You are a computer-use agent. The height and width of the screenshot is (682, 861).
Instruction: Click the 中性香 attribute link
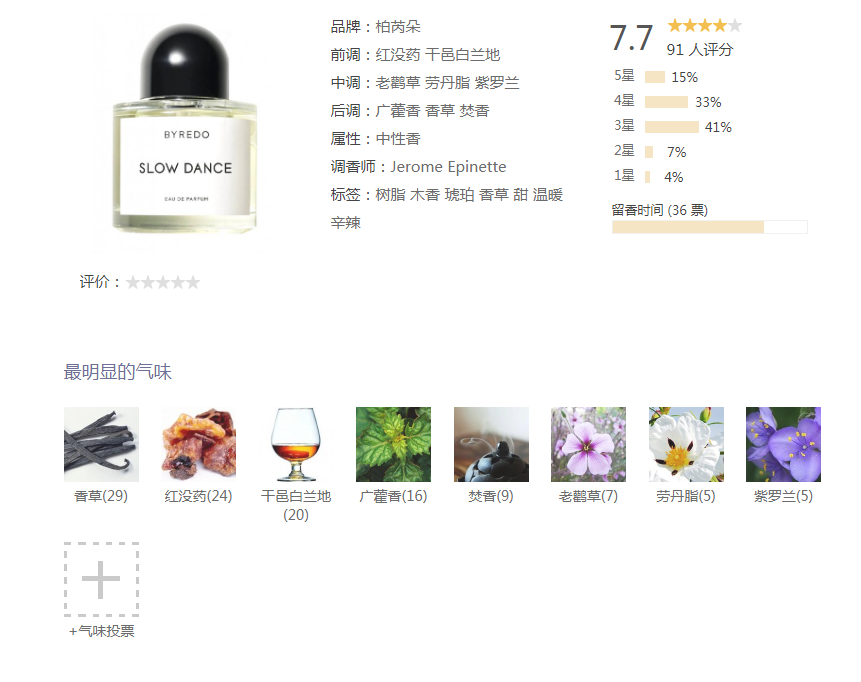[x=398, y=139]
